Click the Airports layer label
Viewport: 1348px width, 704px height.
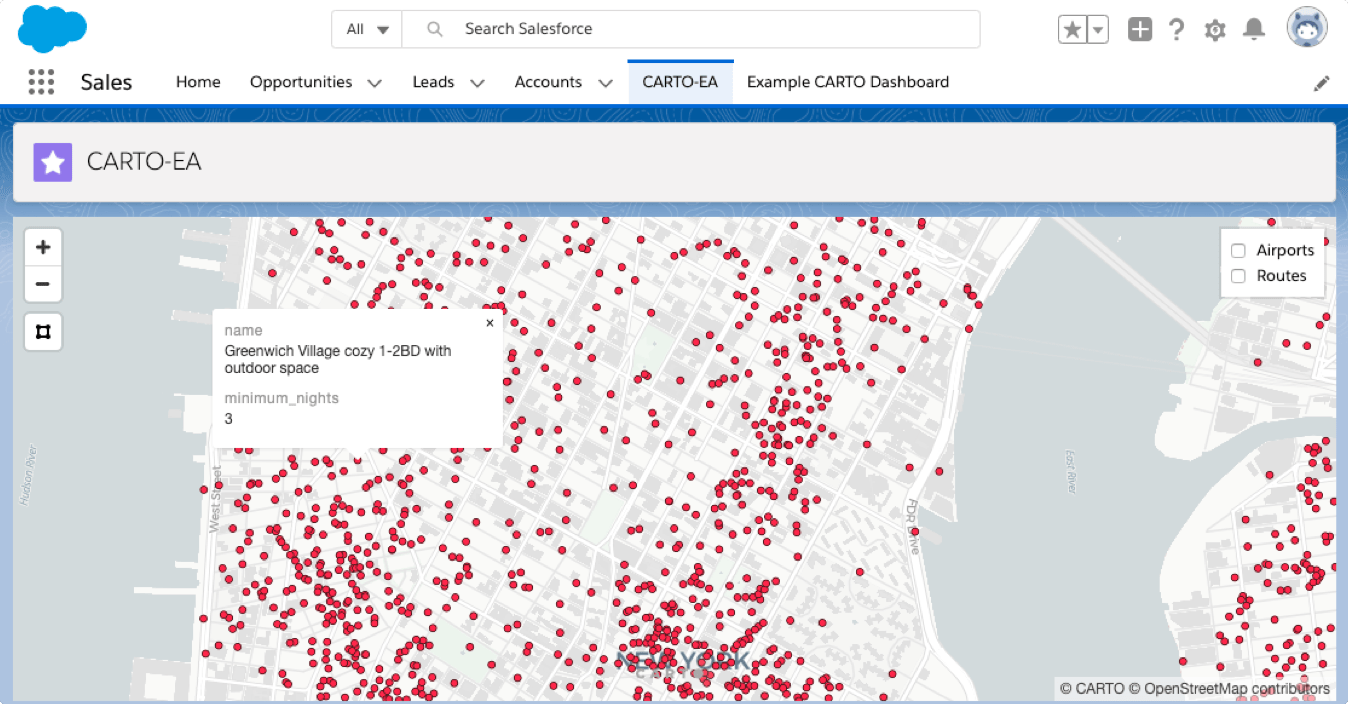tap(1285, 251)
